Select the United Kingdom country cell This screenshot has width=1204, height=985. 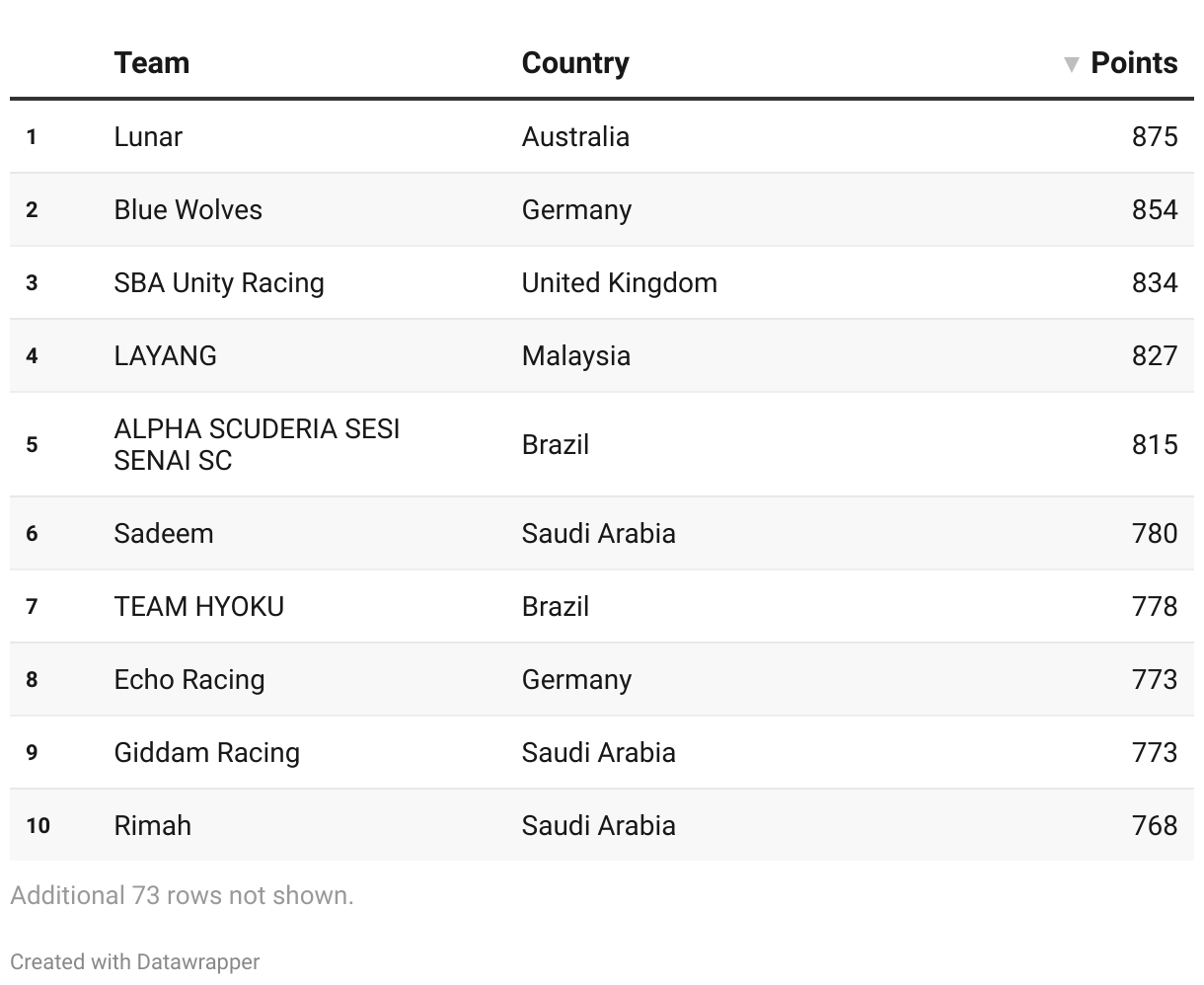pos(619,282)
